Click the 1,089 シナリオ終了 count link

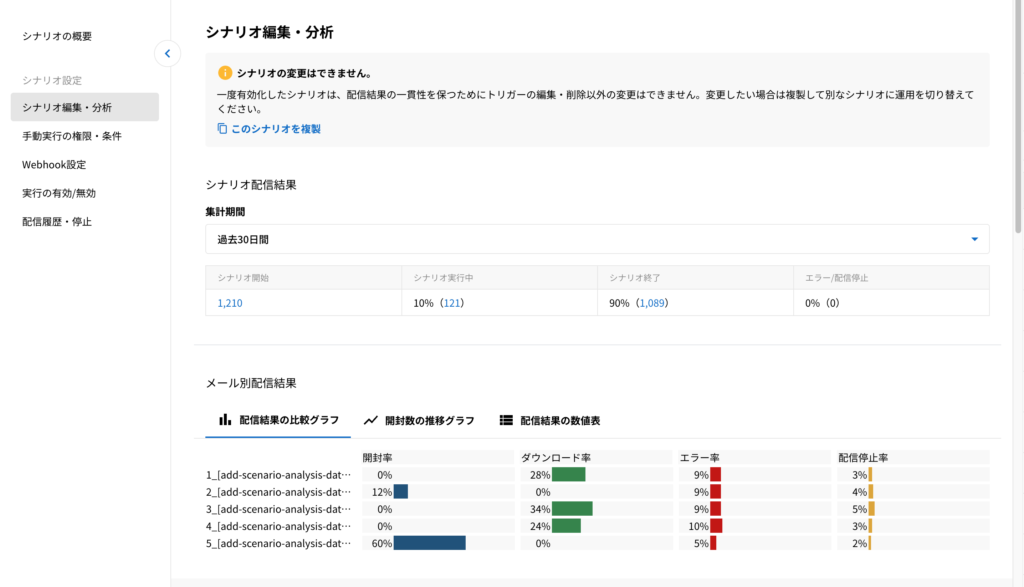(651, 302)
